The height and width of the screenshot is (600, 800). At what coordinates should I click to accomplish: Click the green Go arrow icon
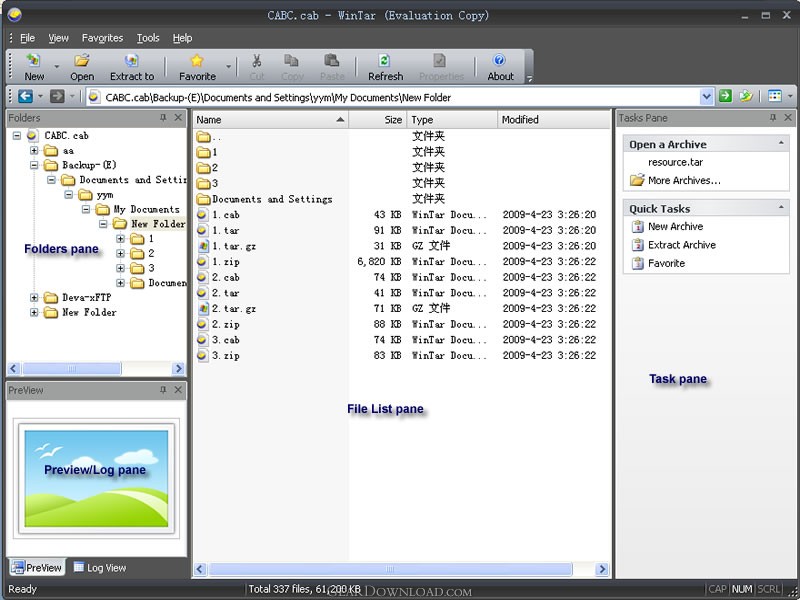(726, 96)
